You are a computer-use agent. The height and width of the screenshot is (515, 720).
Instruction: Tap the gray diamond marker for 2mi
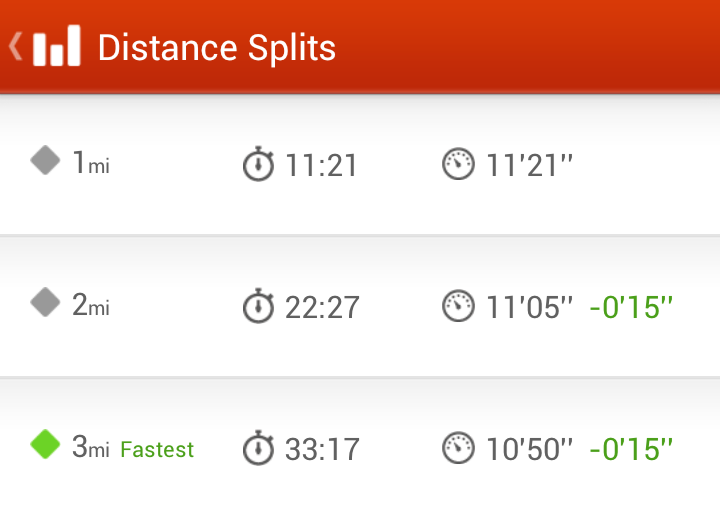45,302
